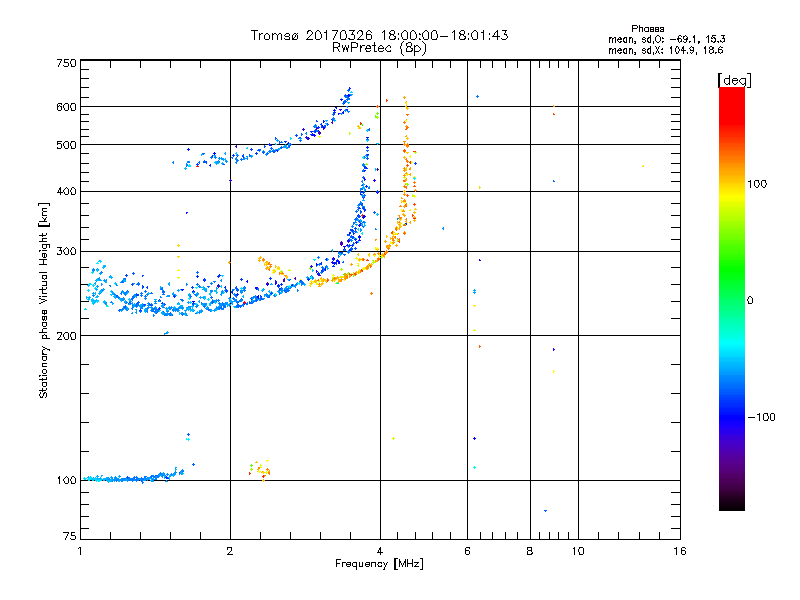800x600 pixels.
Task: Click the '[deg]' label above the color bar
Action: pyautogui.click(x=734, y=80)
